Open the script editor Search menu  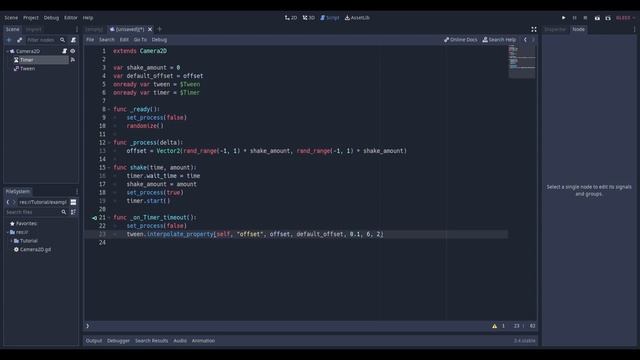click(107, 40)
